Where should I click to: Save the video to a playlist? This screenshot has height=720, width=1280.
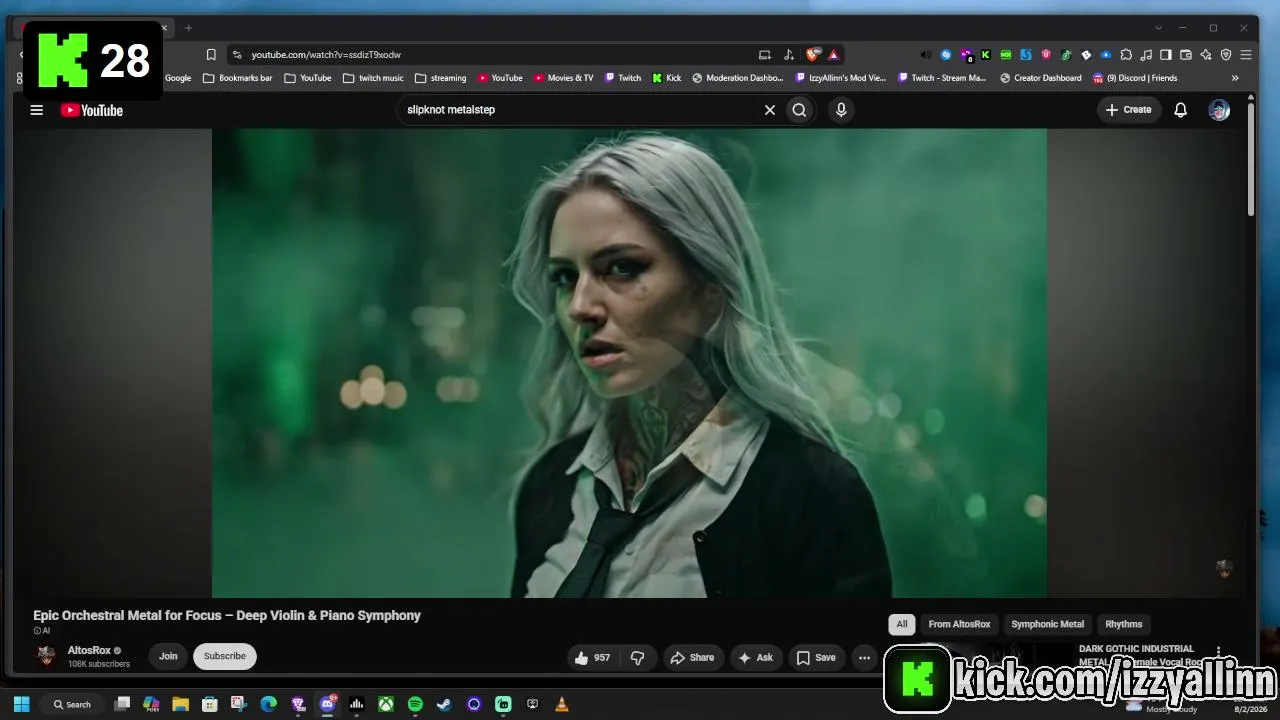[x=816, y=657]
